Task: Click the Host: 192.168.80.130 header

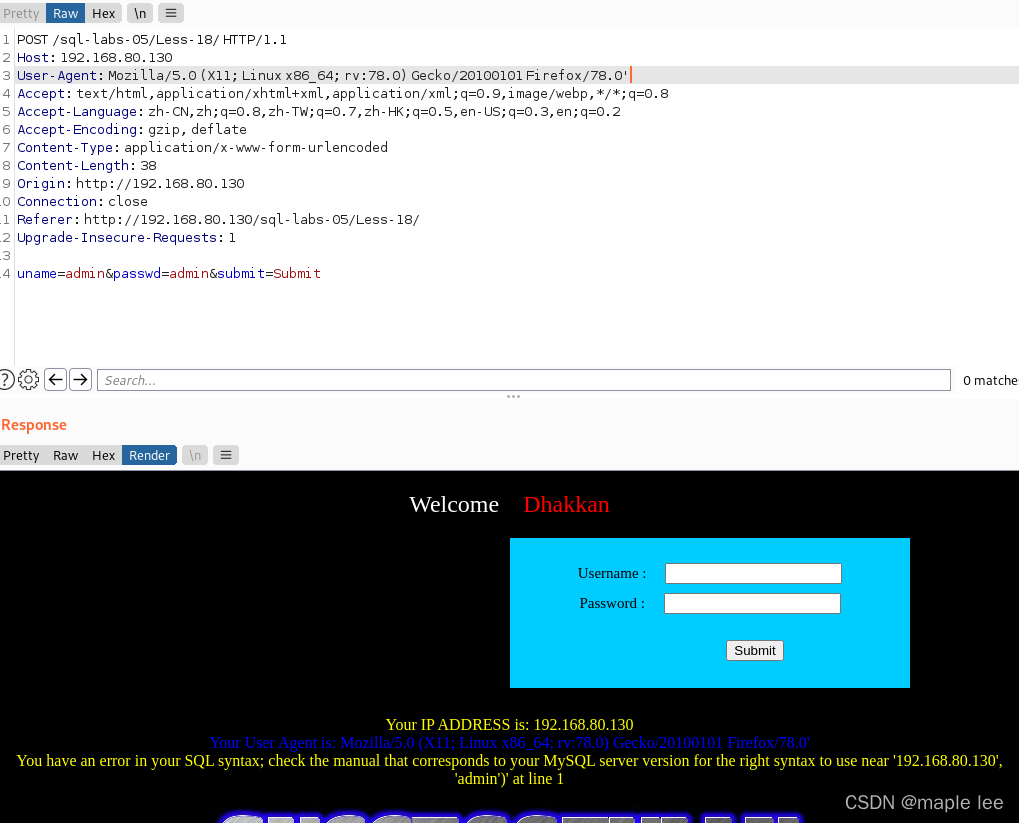Action: (95, 58)
